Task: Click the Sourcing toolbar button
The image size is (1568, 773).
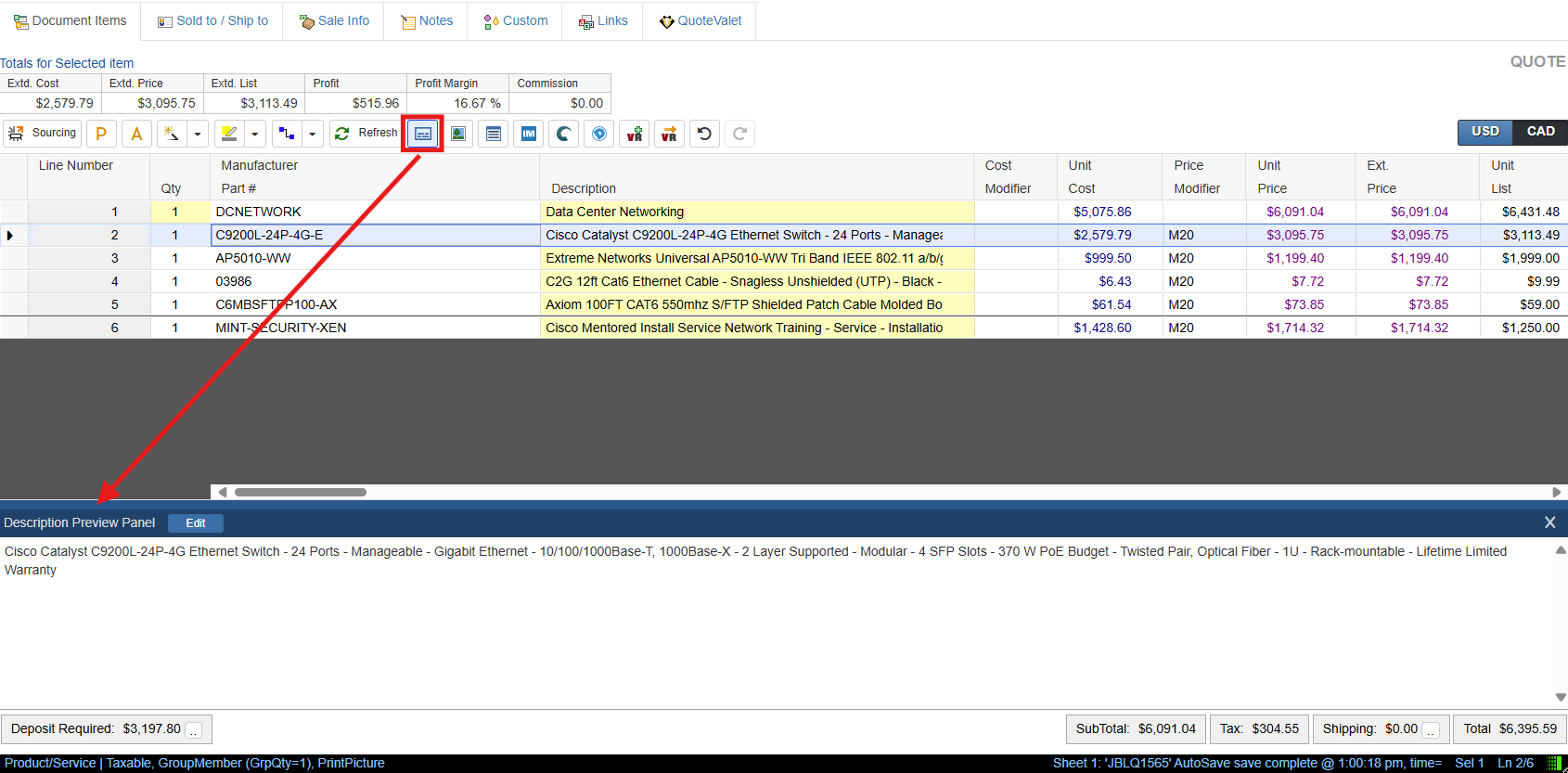Action: click(42, 134)
